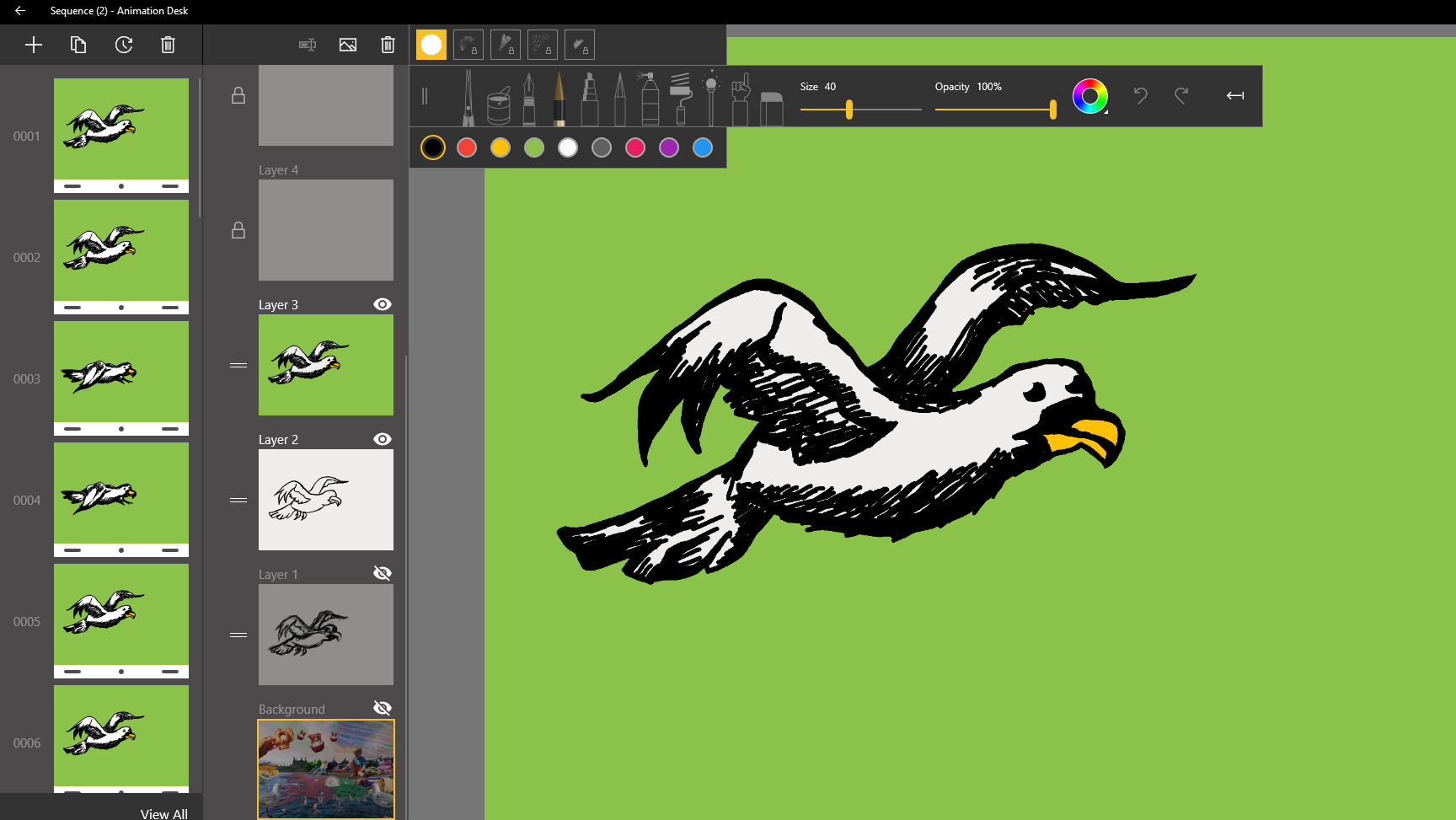
Task: Go back using the title bar arrow
Action: click(x=20, y=11)
